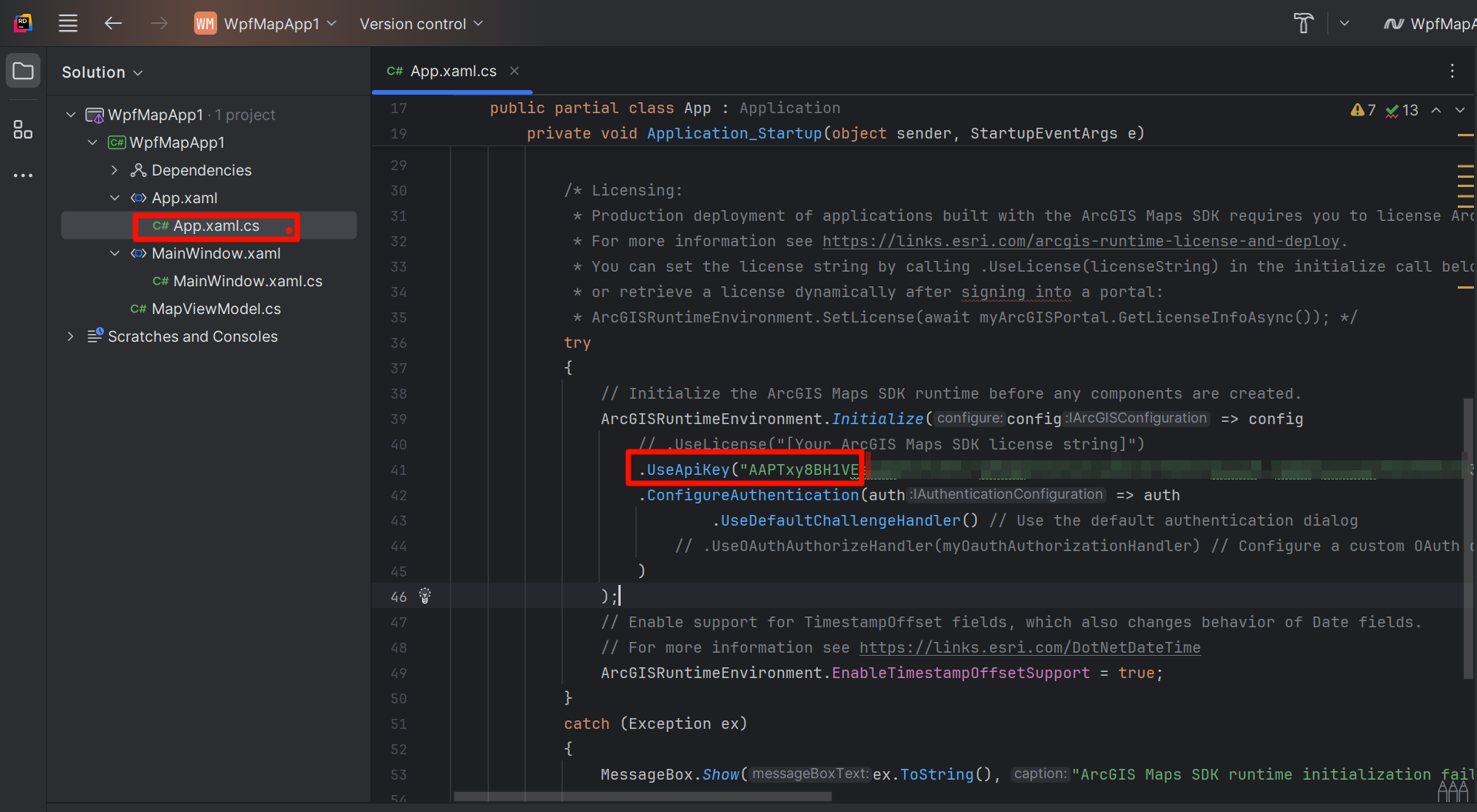Navigate back with the left arrow

113,23
